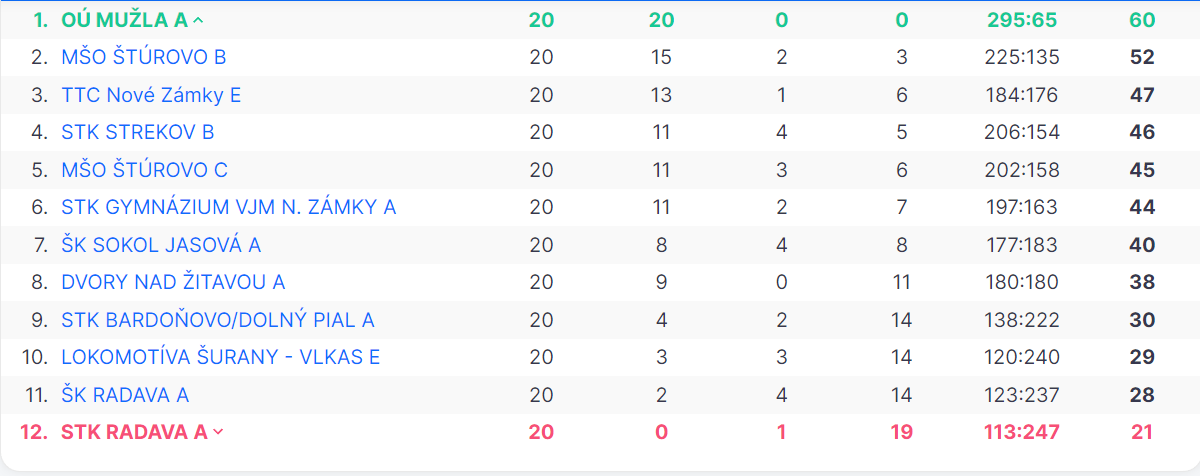
Task: Click the 52 points of MŠO ŠTÚROVO B
Action: click(x=1142, y=57)
